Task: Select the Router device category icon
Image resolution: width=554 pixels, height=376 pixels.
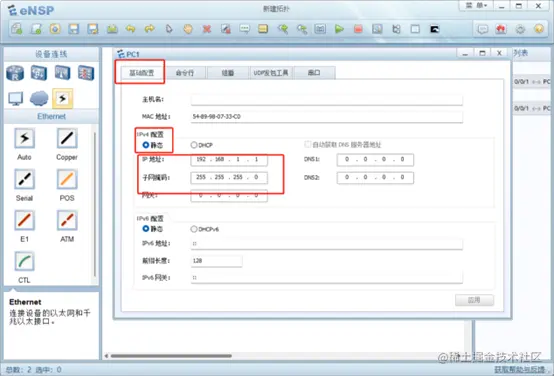Action: [x=15, y=73]
